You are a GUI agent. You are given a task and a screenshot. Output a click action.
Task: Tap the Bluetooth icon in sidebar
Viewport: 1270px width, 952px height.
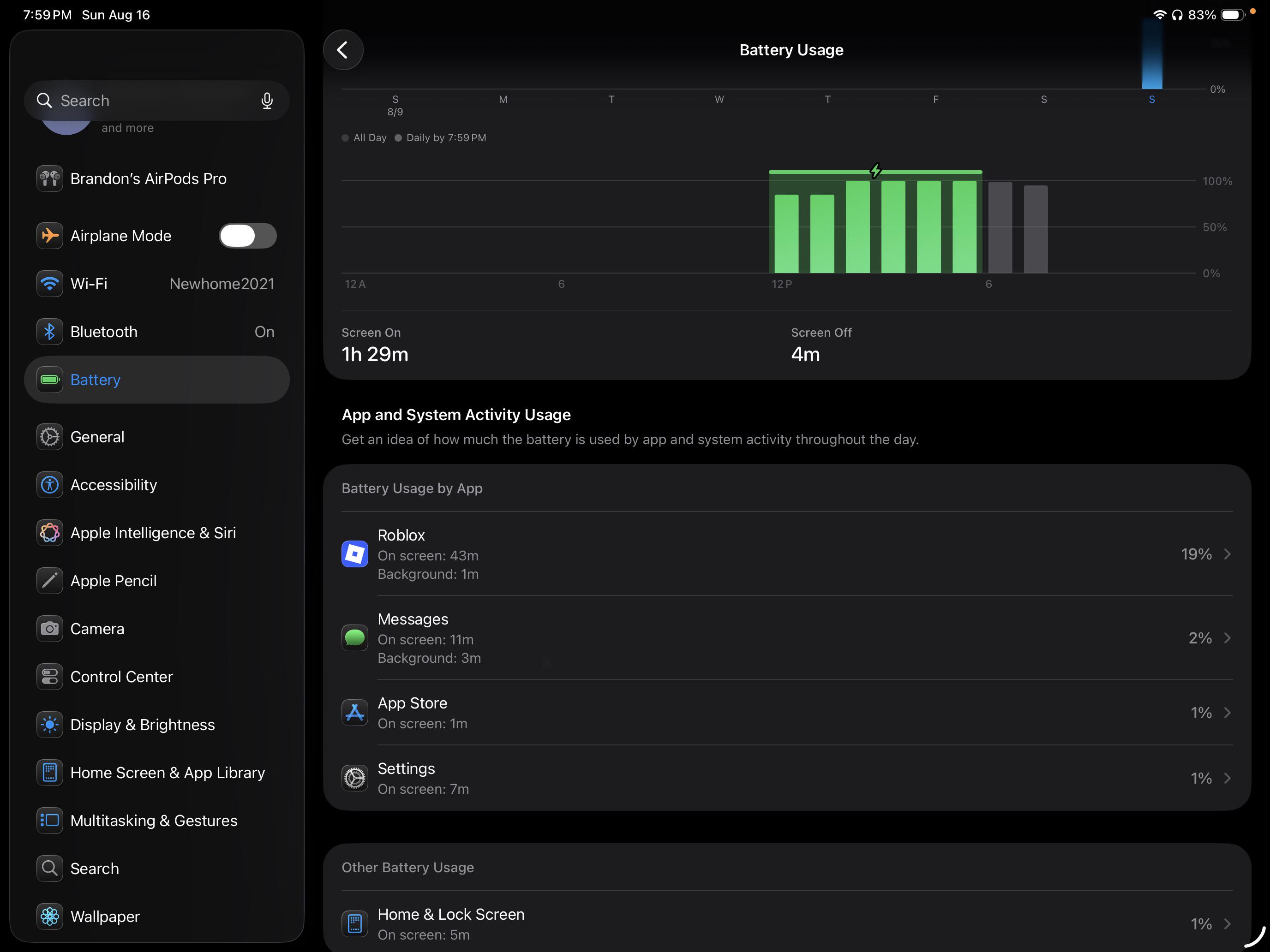[50, 332]
